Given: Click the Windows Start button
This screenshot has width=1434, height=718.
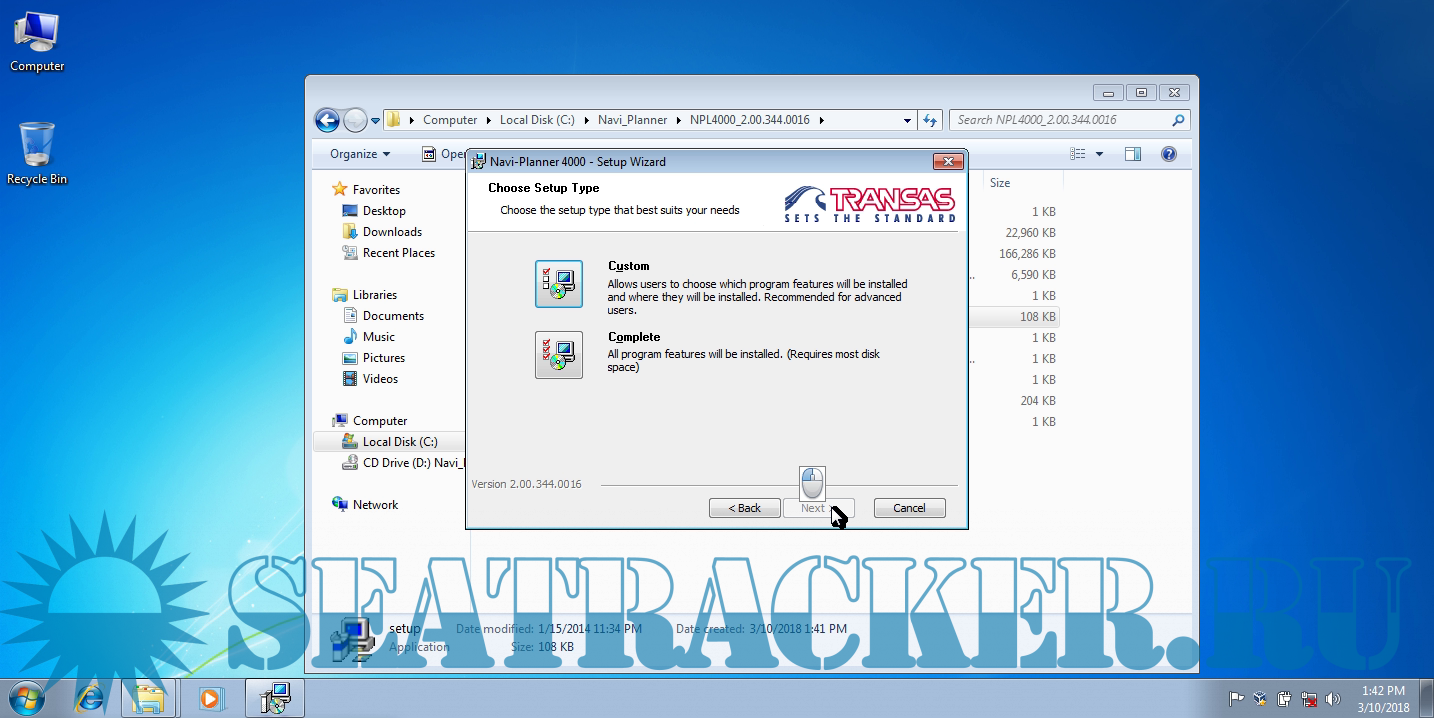Looking at the screenshot, I should 26,697.
